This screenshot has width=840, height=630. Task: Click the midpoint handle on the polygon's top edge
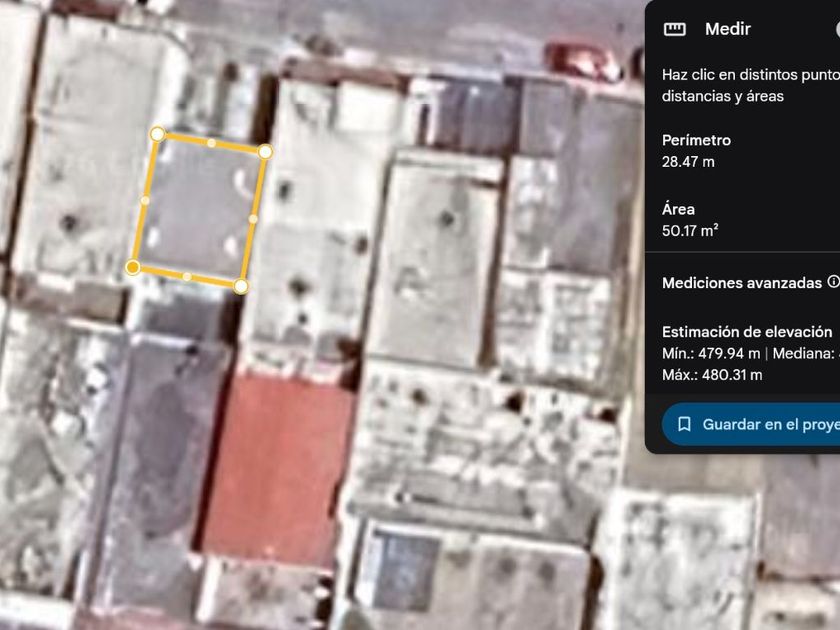pyautogui.click(x=212, y=143)
